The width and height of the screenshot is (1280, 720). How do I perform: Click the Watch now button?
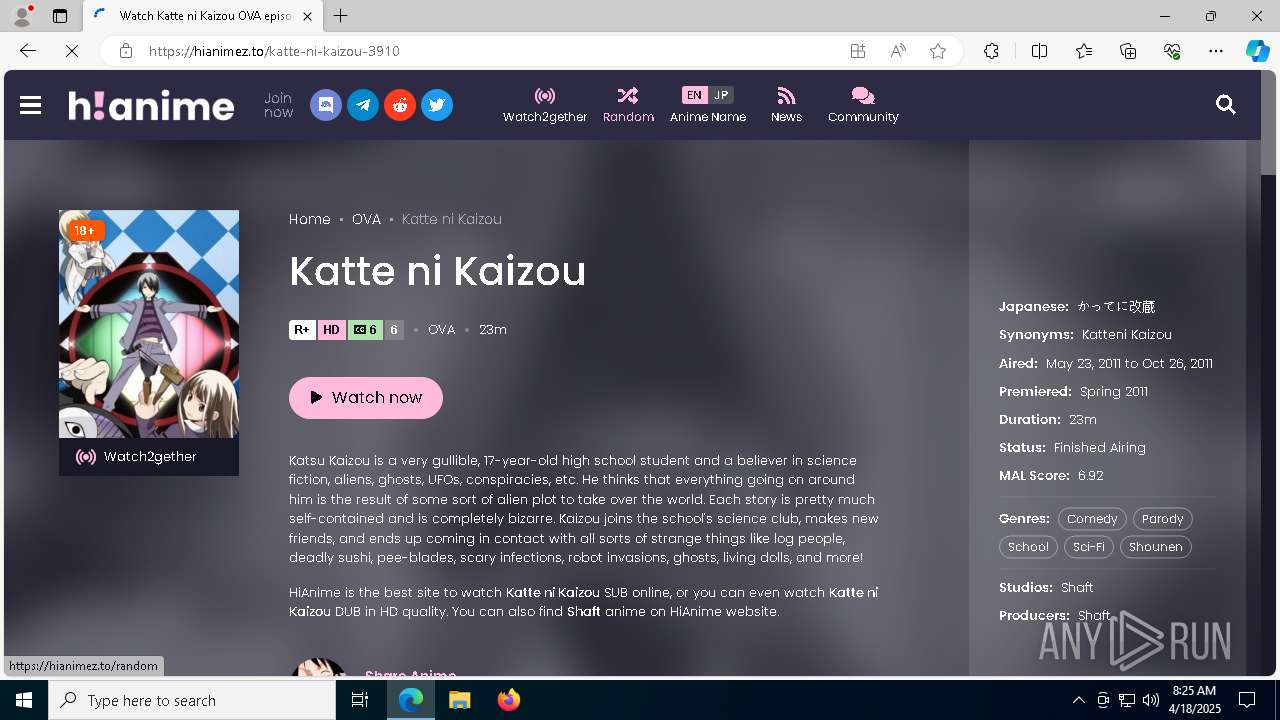366,398
